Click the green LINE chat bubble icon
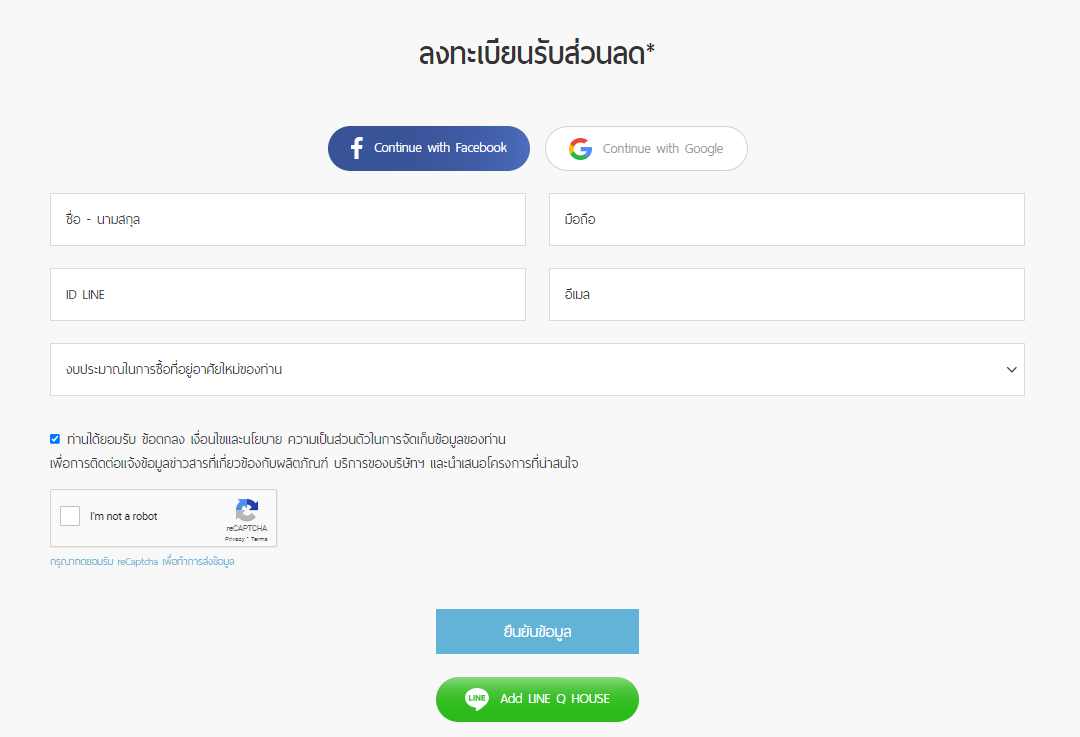The height and width of the screenshot is (737, 1080). click(477, 699)
